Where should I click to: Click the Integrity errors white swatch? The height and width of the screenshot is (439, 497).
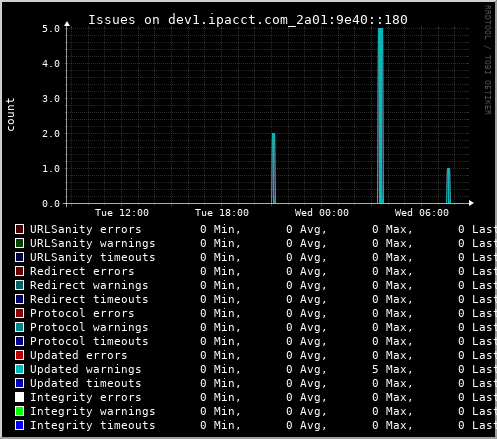(x=19, y=397)
